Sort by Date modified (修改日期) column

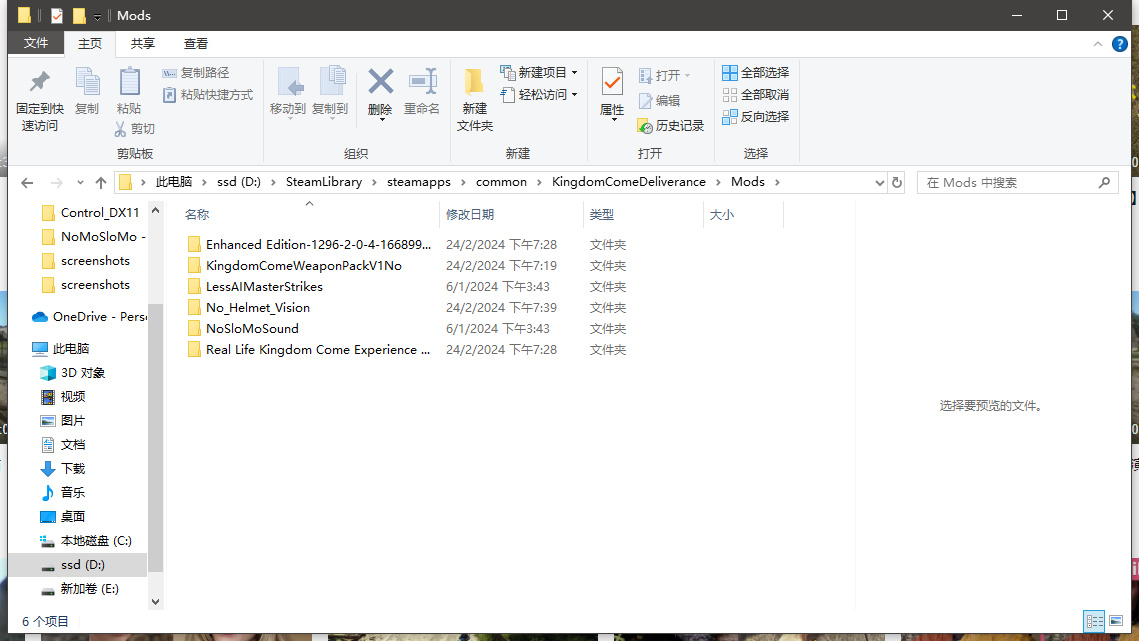[x=511, y=214]
